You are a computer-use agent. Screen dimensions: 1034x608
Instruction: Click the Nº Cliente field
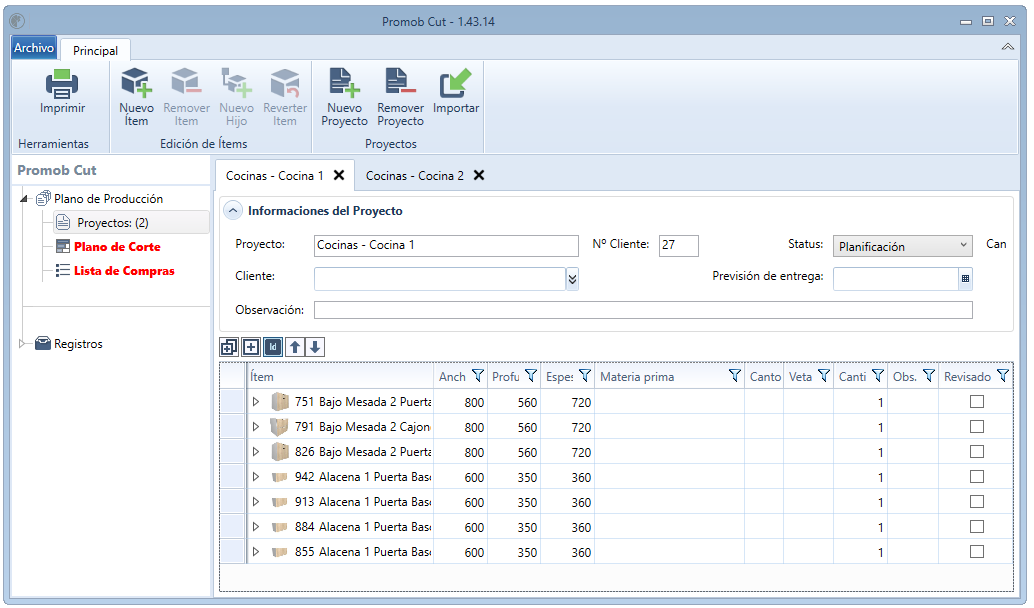679,245
